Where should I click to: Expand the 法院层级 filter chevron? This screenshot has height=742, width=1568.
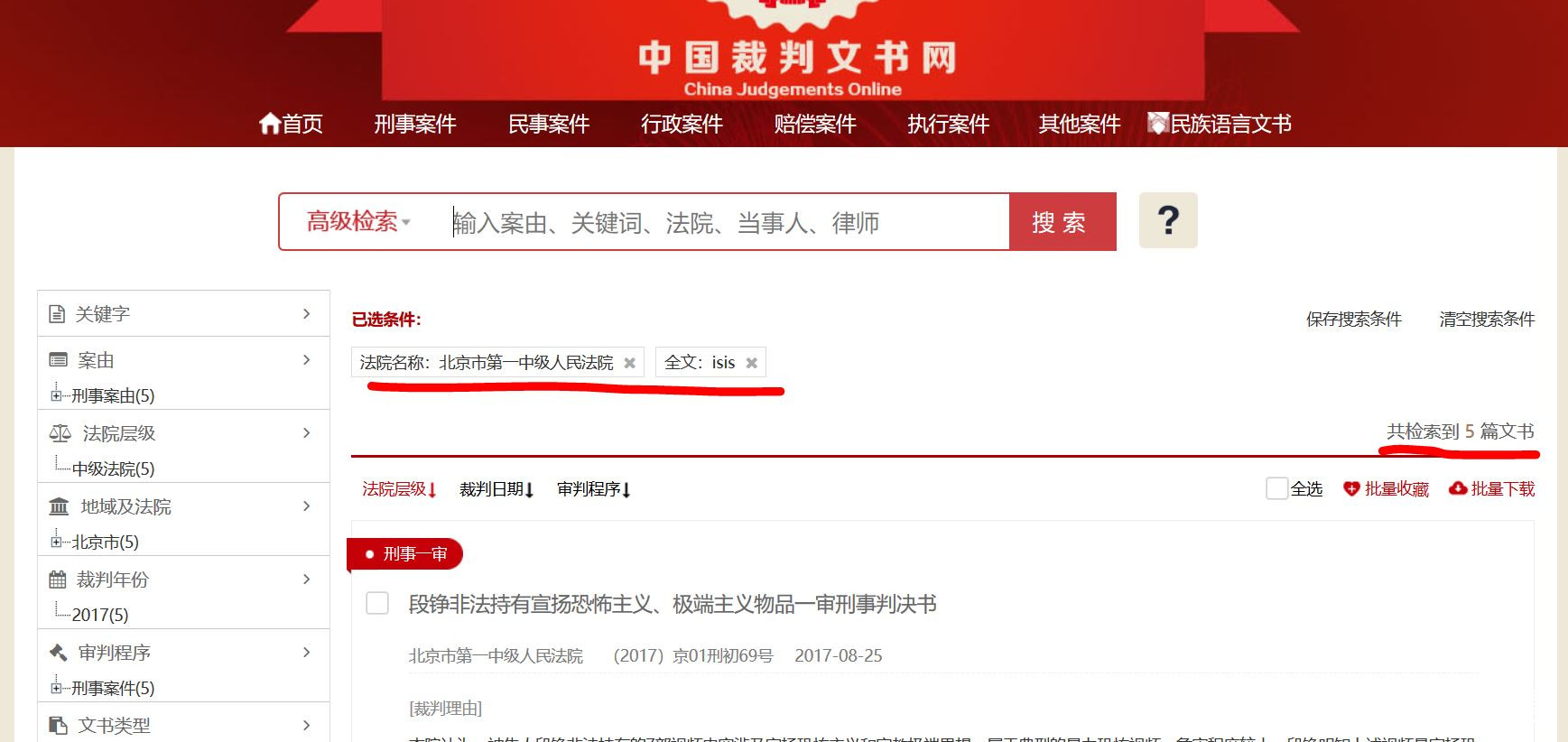(x=307, y=433)
